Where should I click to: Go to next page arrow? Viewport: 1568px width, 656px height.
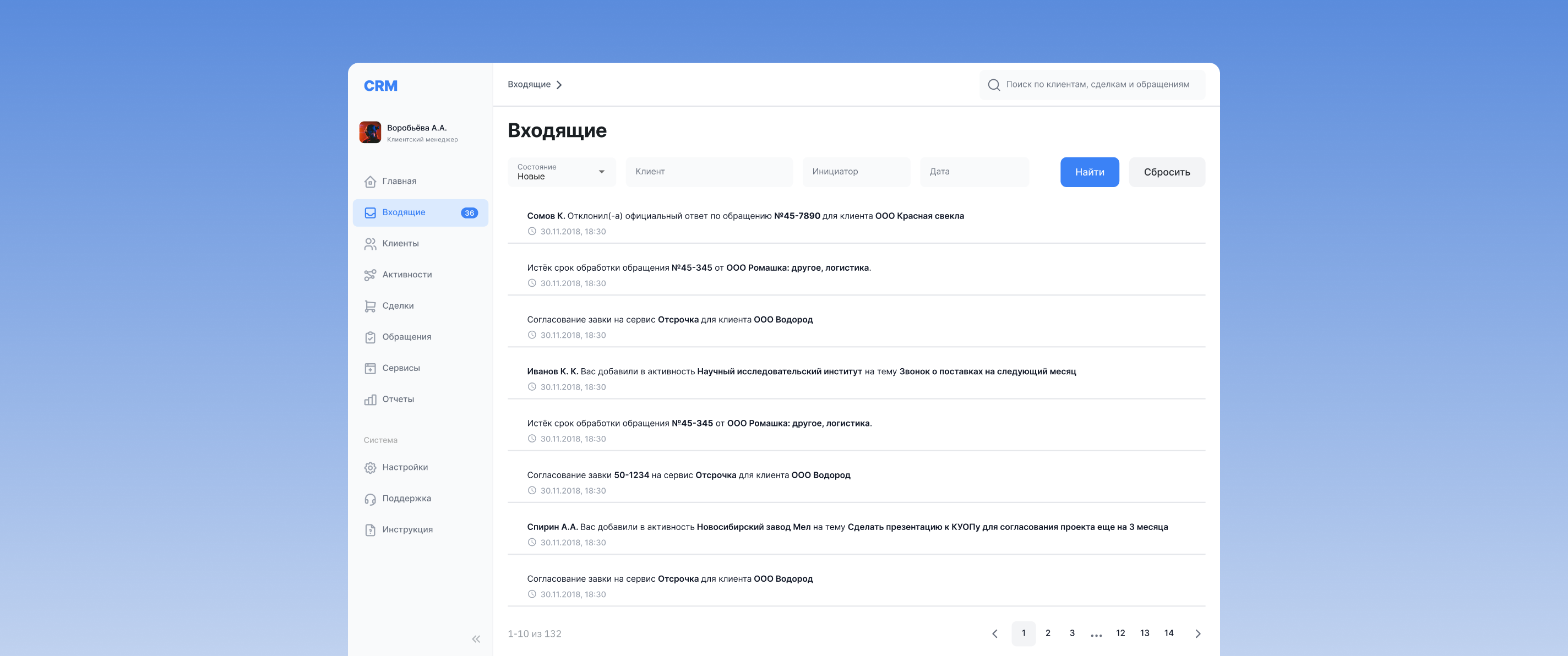[x=1197, y=633]
